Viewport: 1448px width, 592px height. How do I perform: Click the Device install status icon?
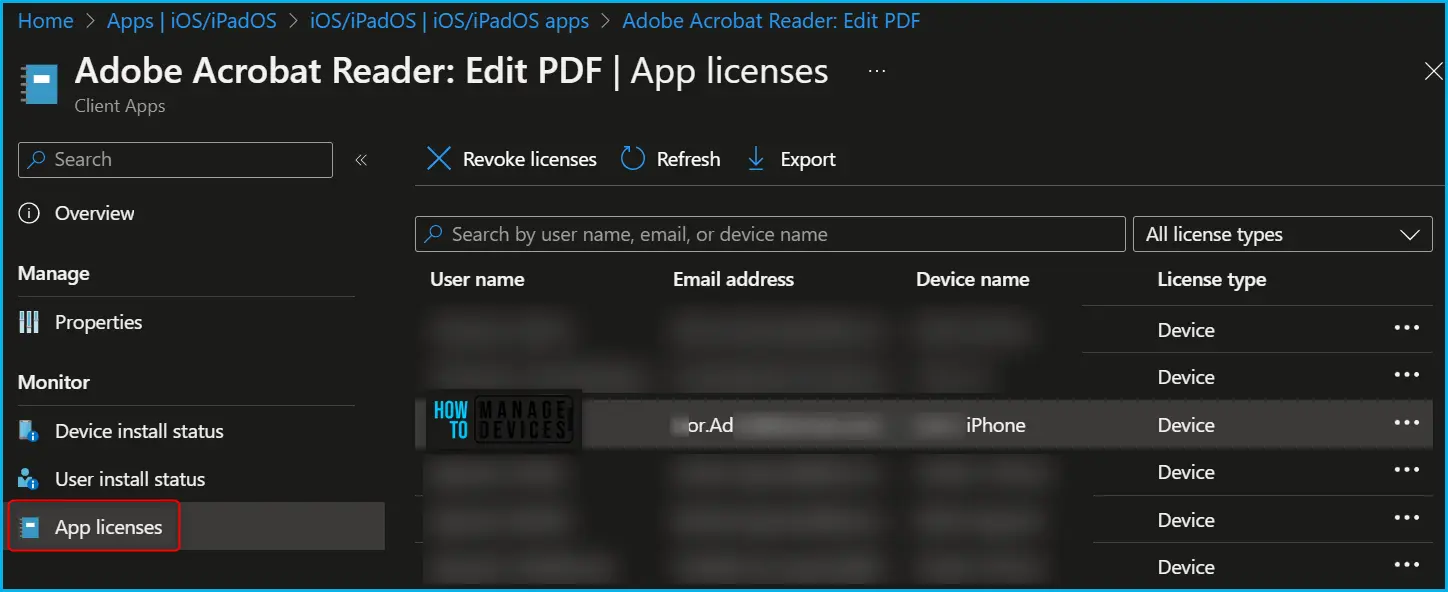point(29,431)
